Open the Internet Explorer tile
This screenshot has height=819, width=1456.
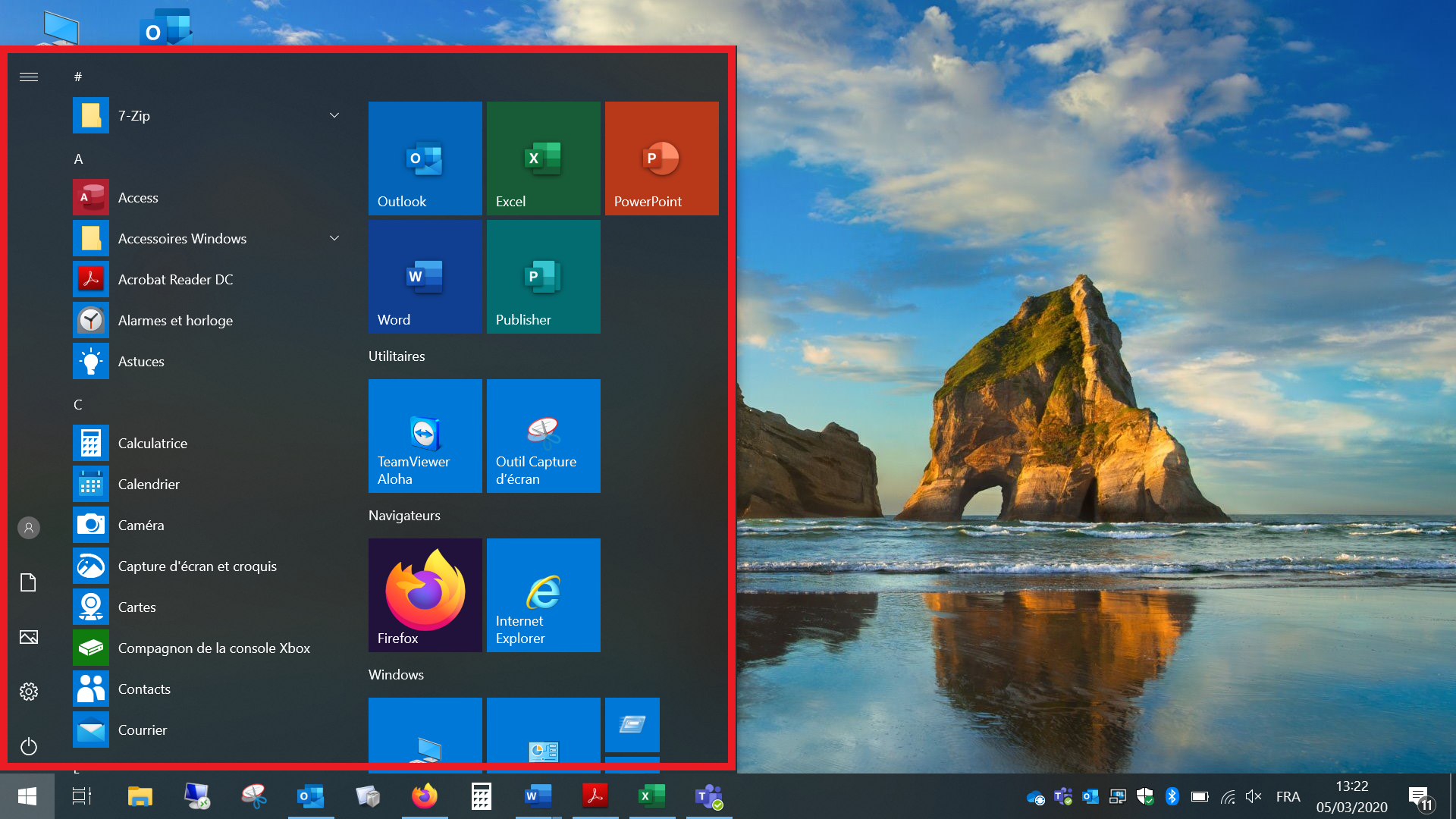coord(544,595)
